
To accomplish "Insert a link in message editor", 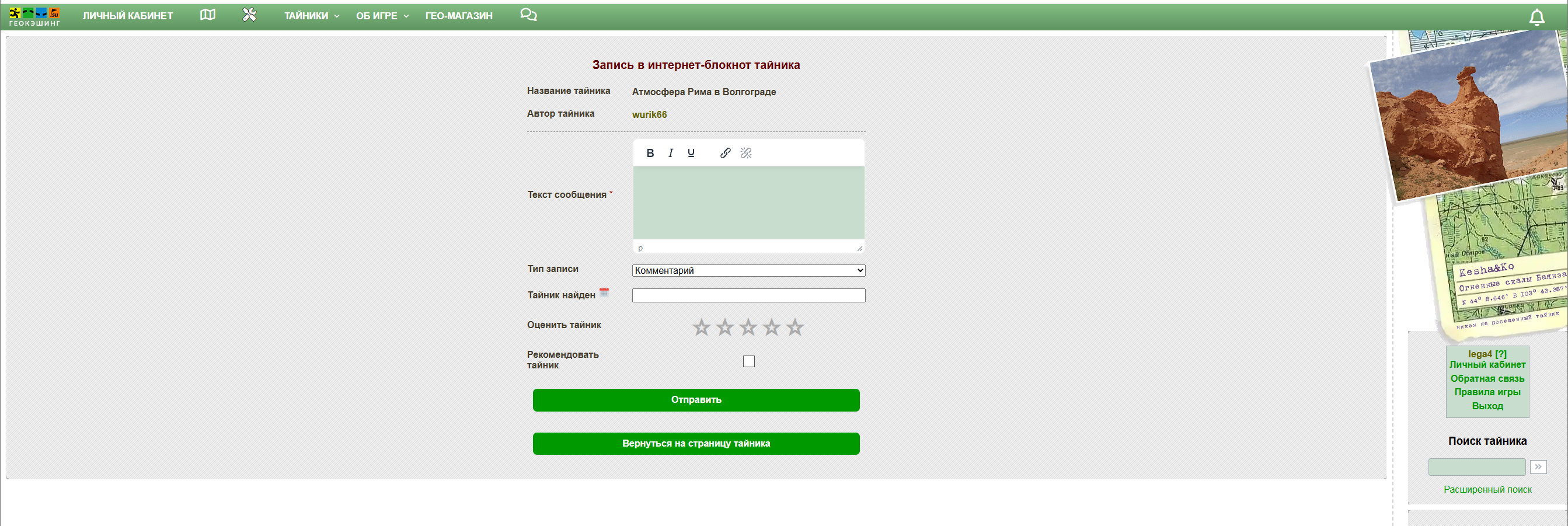I will point(725,154).
